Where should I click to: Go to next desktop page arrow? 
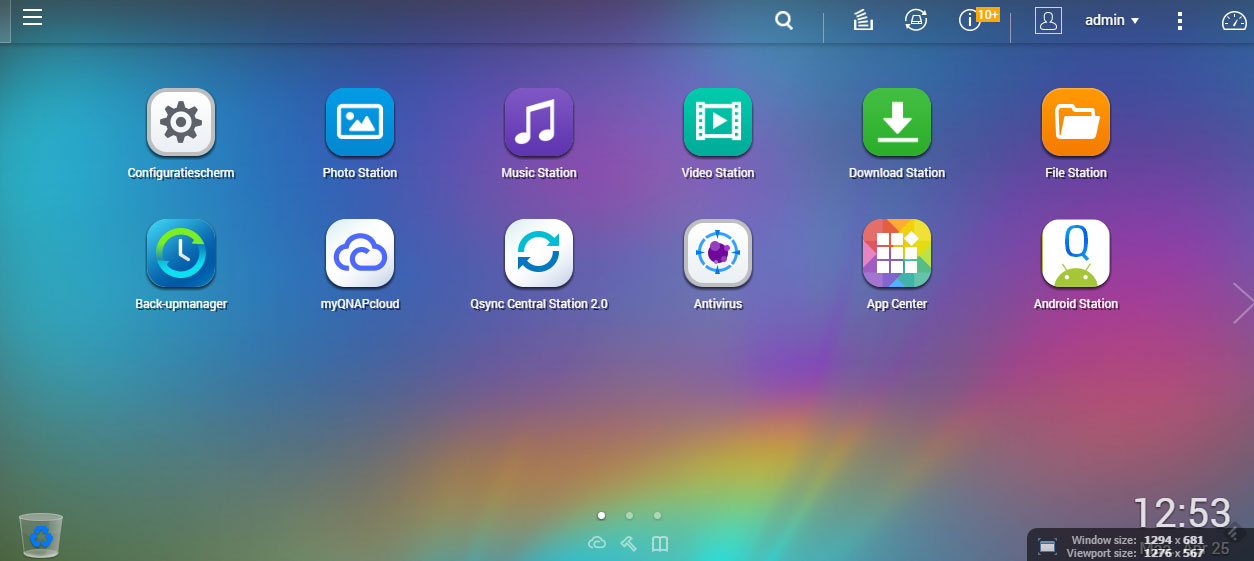(x=1243, y=303)
